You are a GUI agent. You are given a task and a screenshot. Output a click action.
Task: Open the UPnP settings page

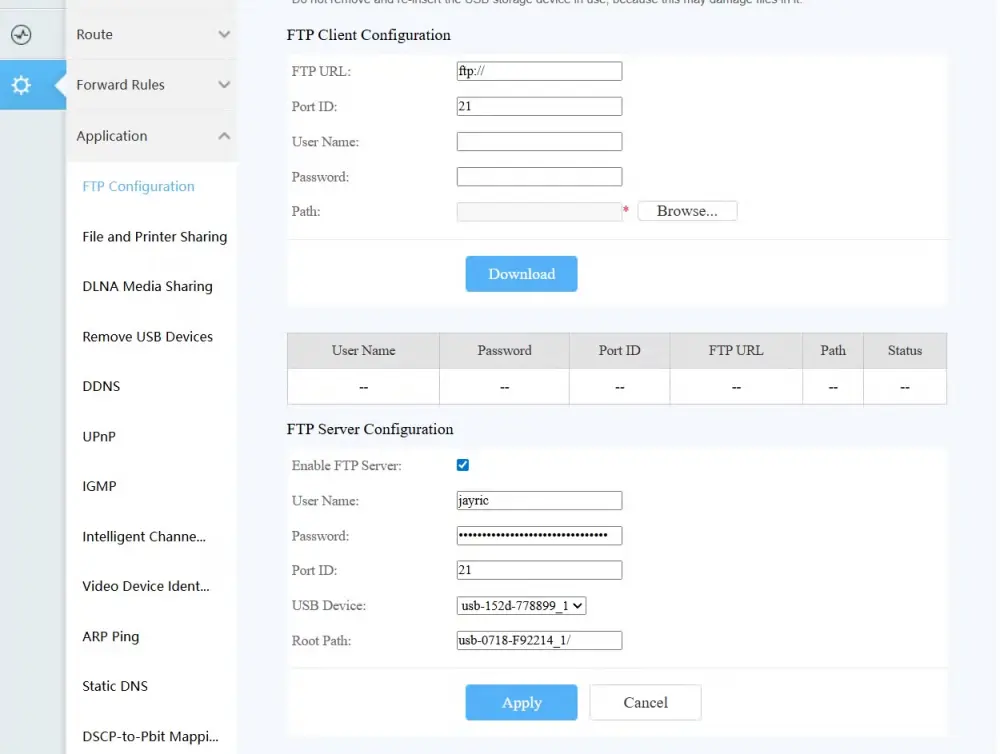point(99,437)
